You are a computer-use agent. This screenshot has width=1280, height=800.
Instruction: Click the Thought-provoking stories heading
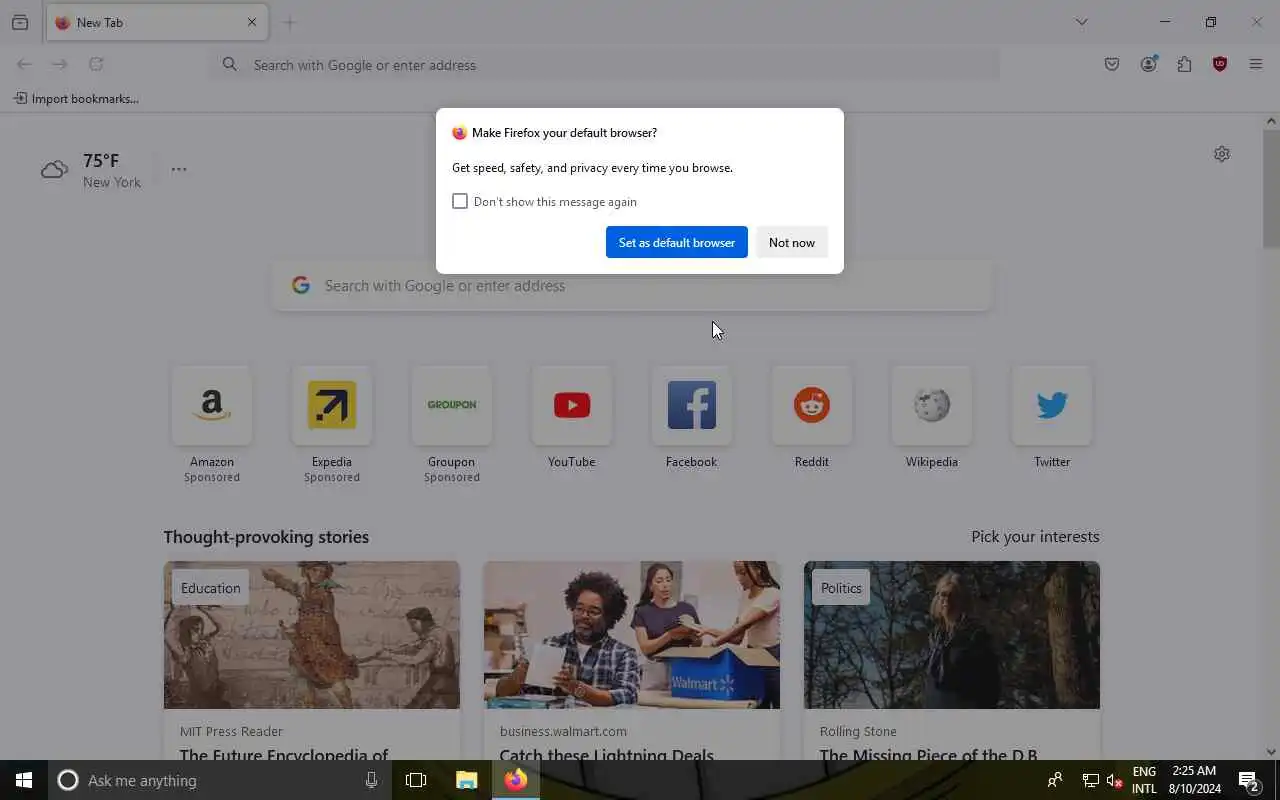pos(266,537)
